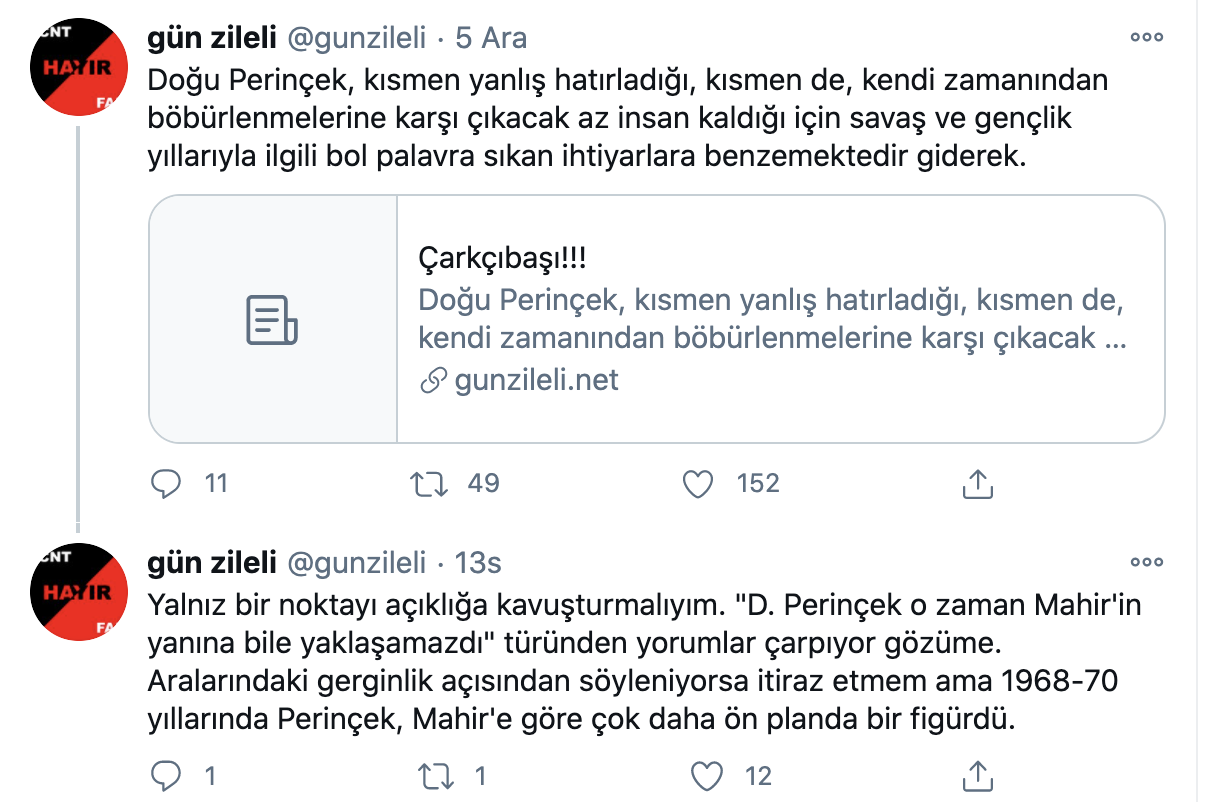Reply to the Doğu Perinçek tweet
Image resolution: width=1210 pixels, height=802 pixels.
(165, 484)
